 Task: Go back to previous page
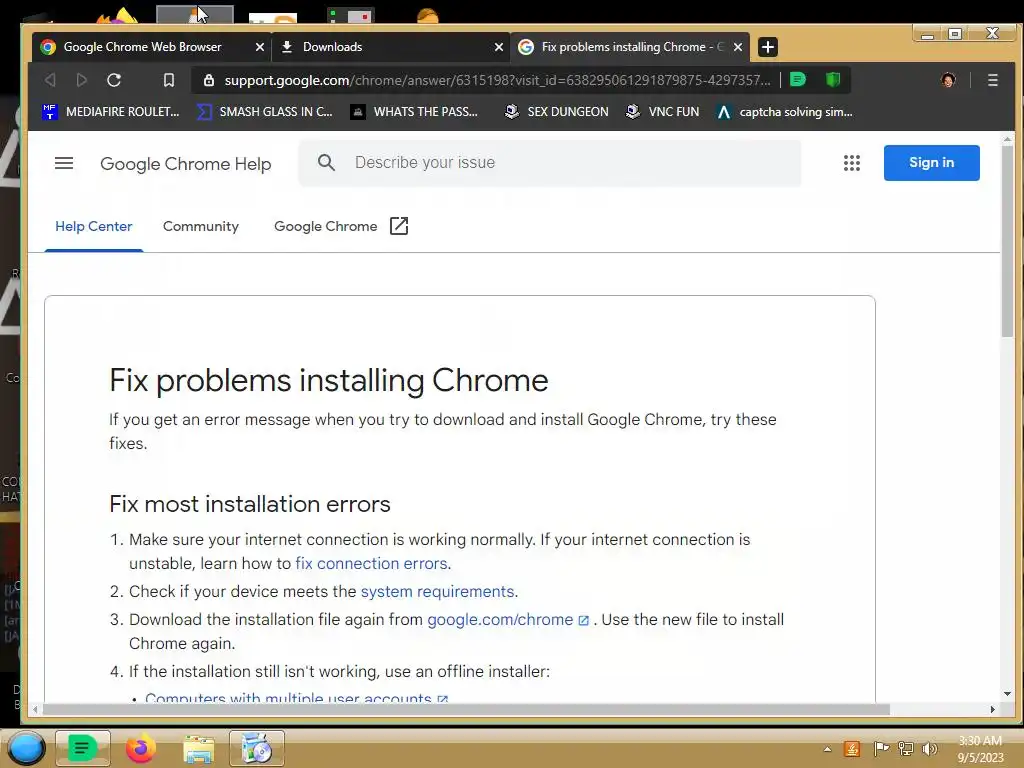tap(50, 80)
